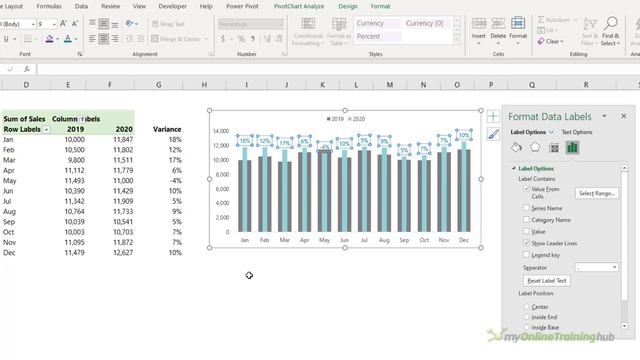Click the Accounting Number Format dollar icon
The width and height of the screenshot is (640, 360).
pyautogui.click(x=223, y=39)
